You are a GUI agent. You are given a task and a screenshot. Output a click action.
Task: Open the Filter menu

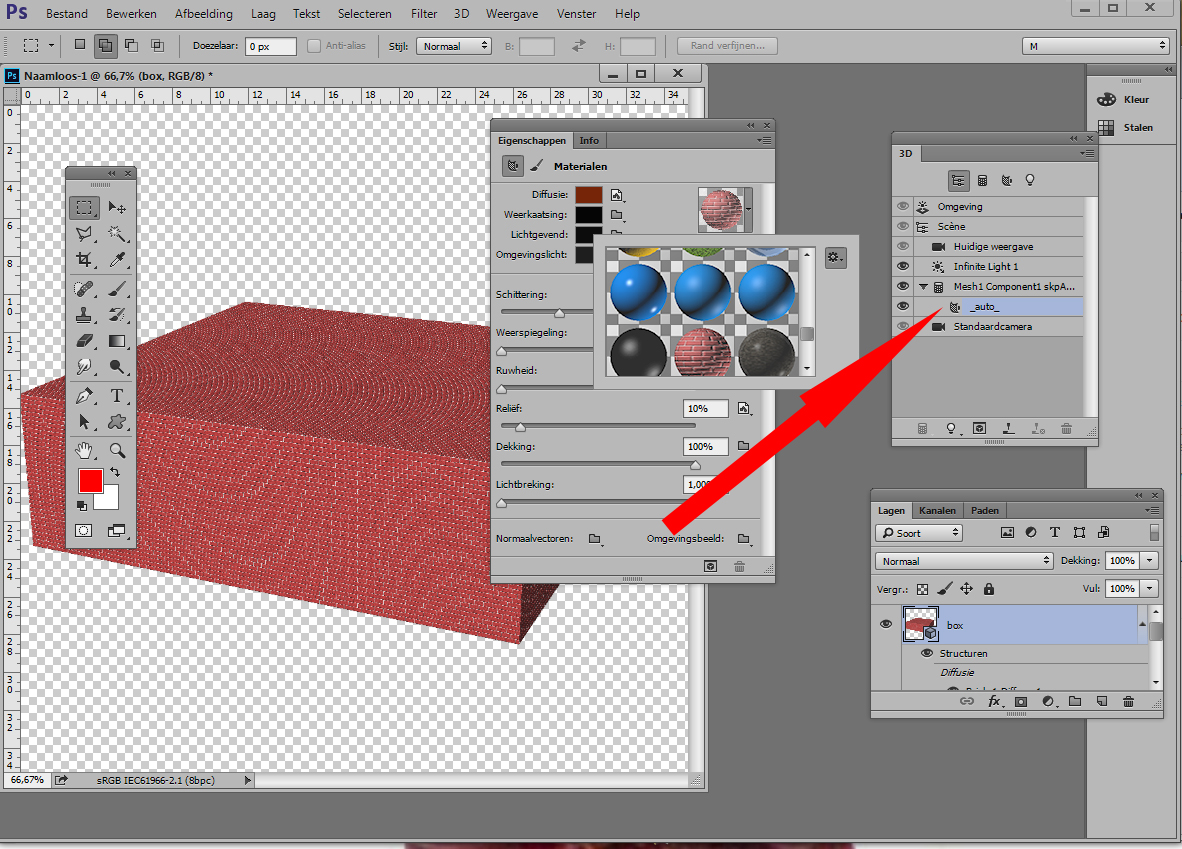tap(424, 13)
